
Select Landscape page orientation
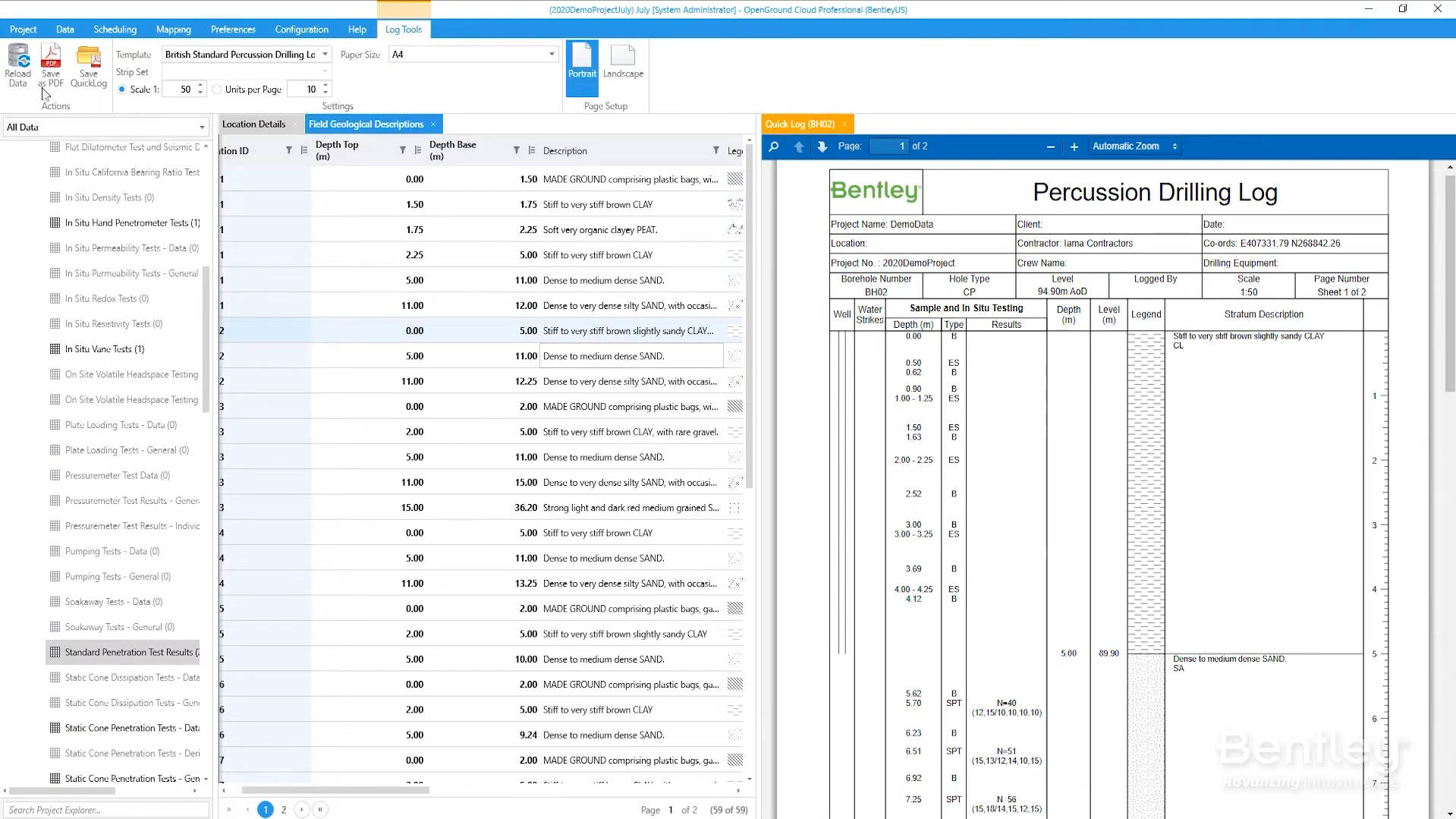[623, 62]
